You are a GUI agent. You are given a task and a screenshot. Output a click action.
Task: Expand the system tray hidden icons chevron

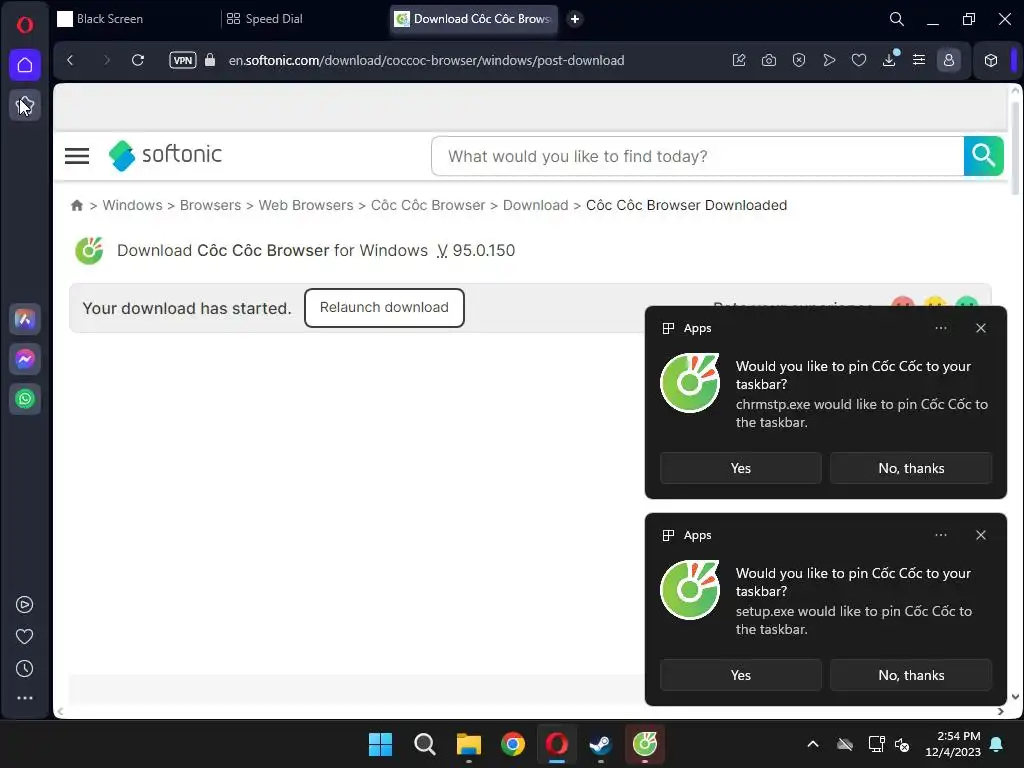813,744
